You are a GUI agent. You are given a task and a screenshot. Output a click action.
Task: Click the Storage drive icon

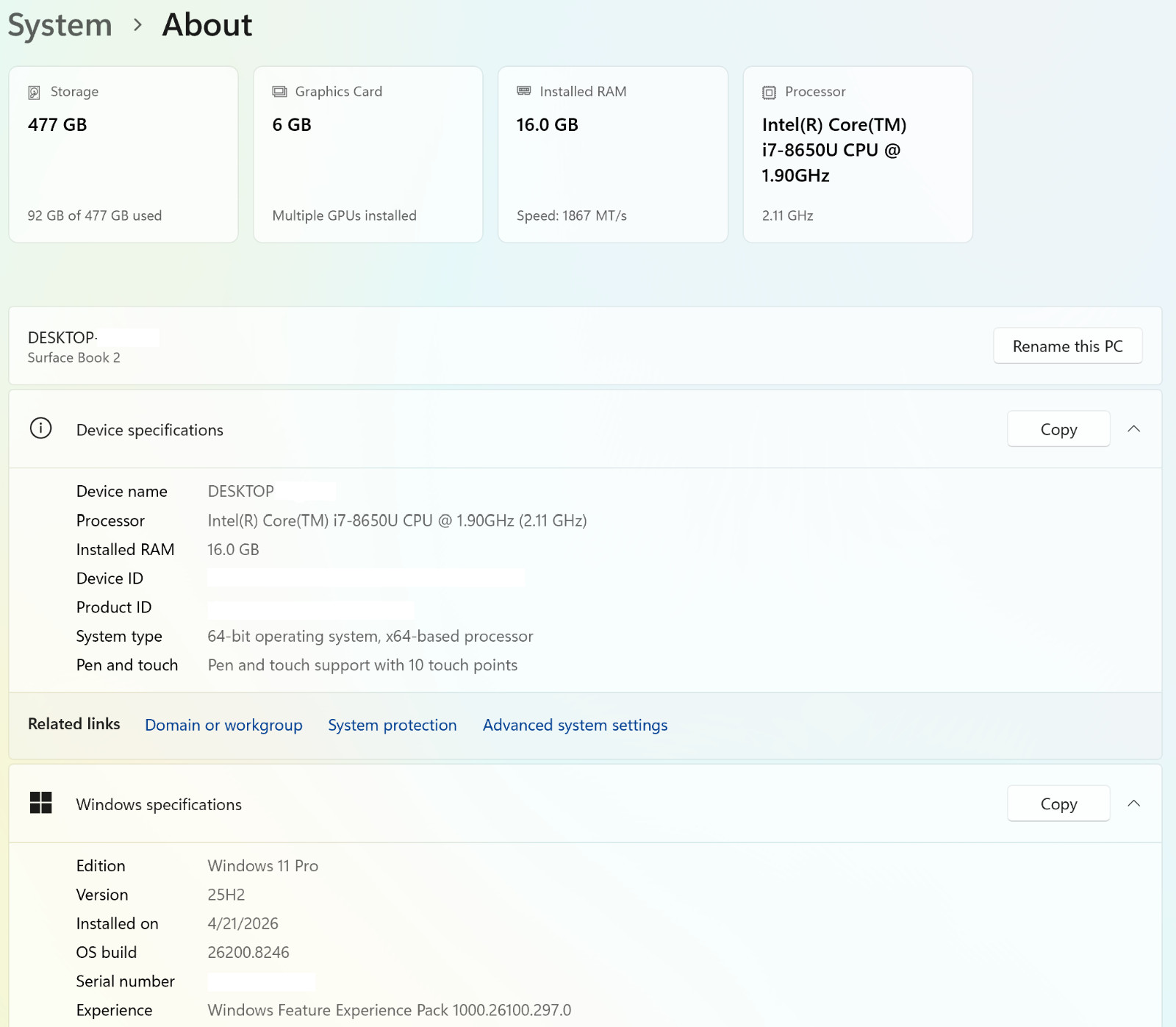click(x=34, y=92)
